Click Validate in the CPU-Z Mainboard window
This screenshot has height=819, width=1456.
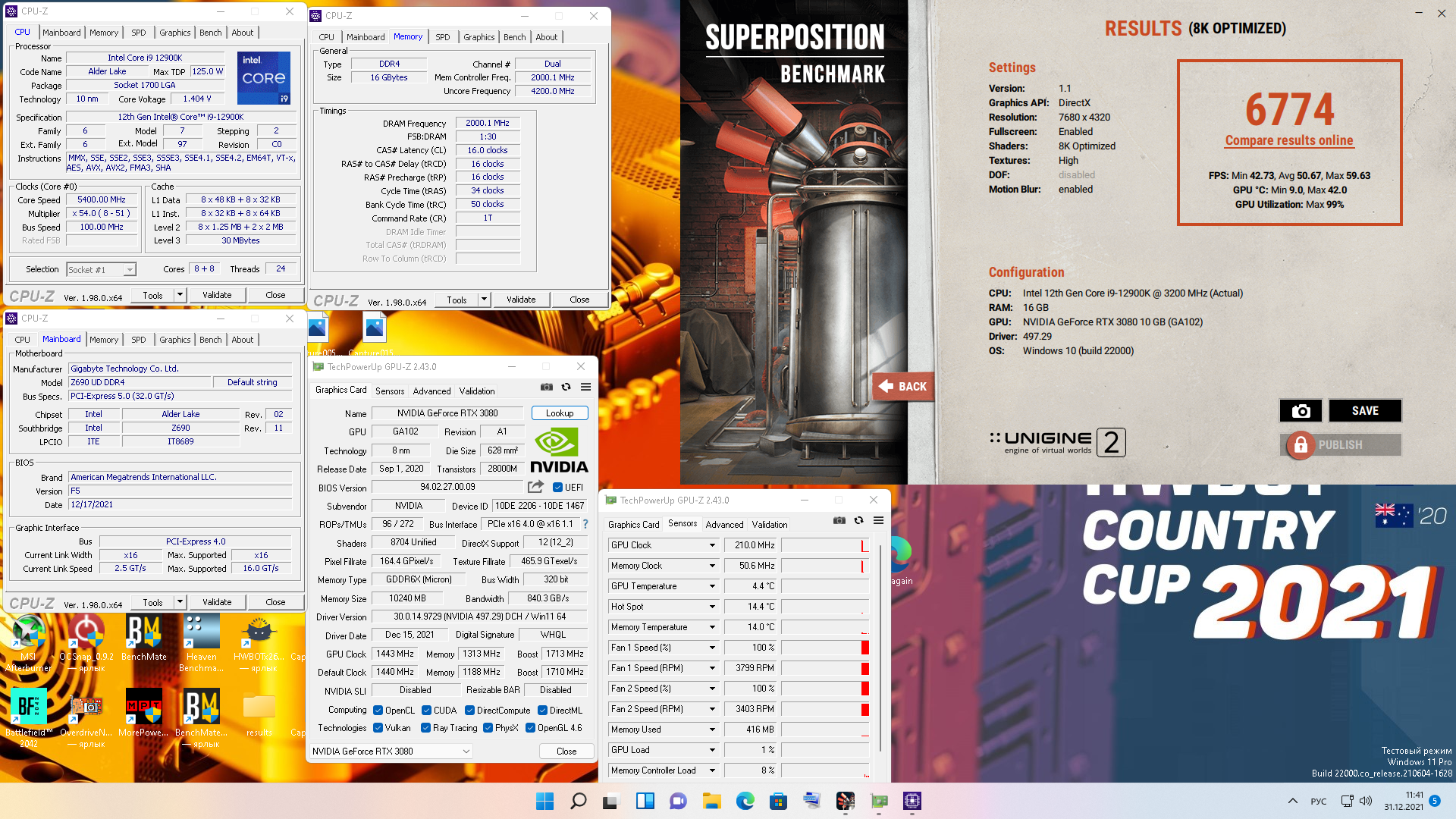pyautogui.click(x=217, y=602)
